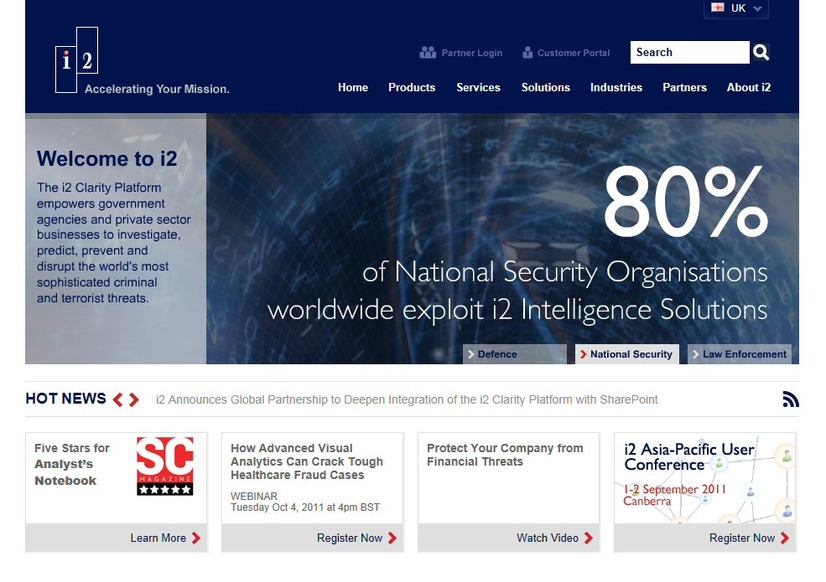Go to Customer Portal
Image resolution: width=826 pixels, height=582 pixels.
[x=574, y=53]
